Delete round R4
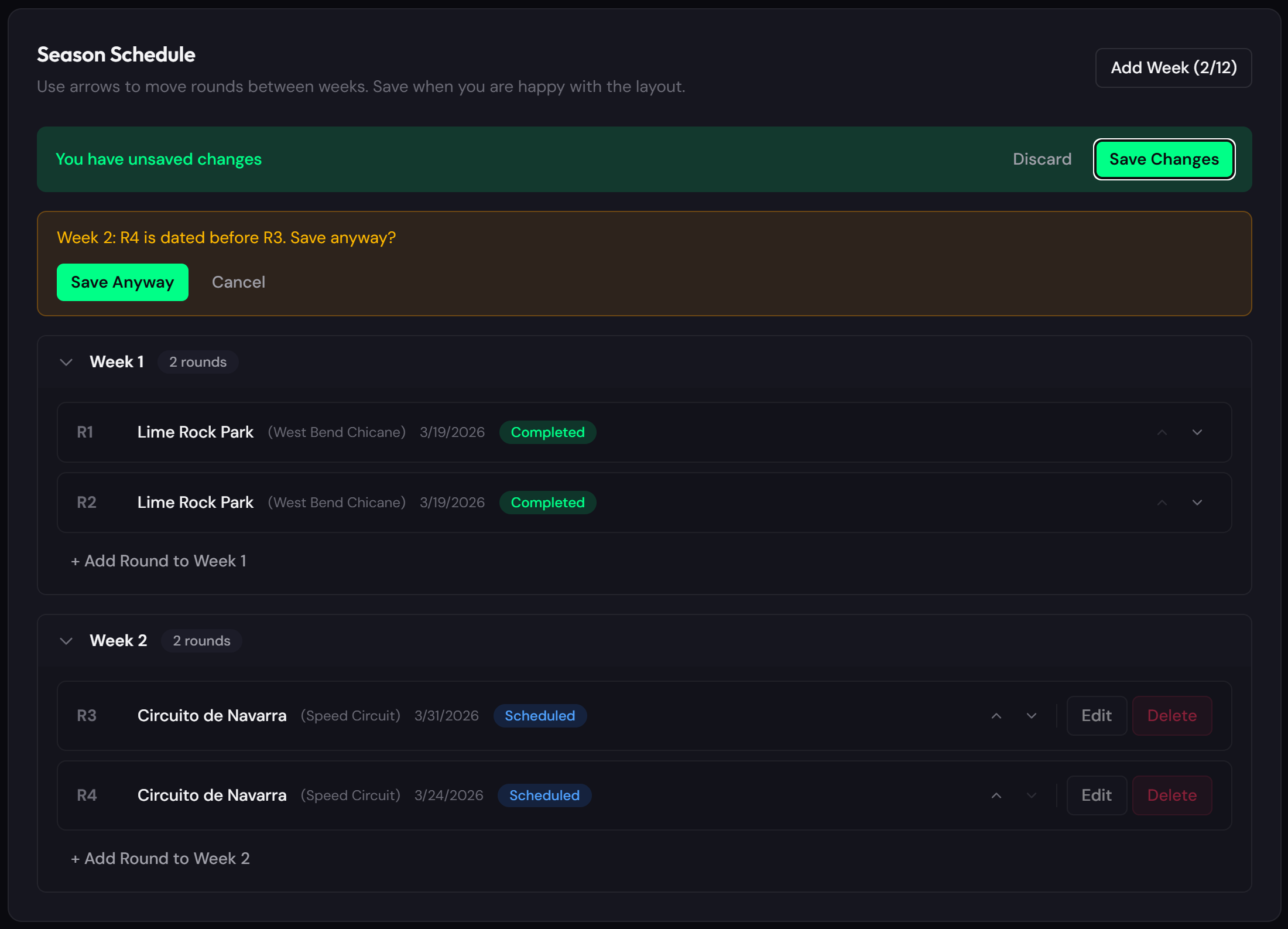 pos(1171,795)
